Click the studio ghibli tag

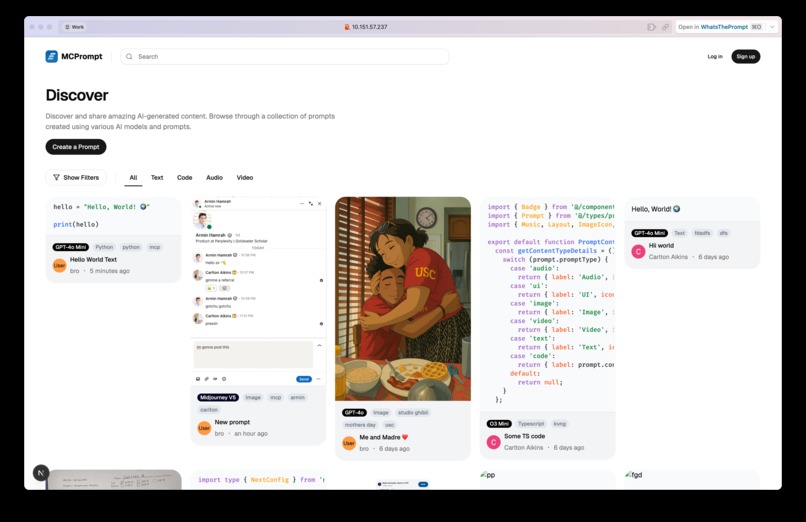point(413,413)
